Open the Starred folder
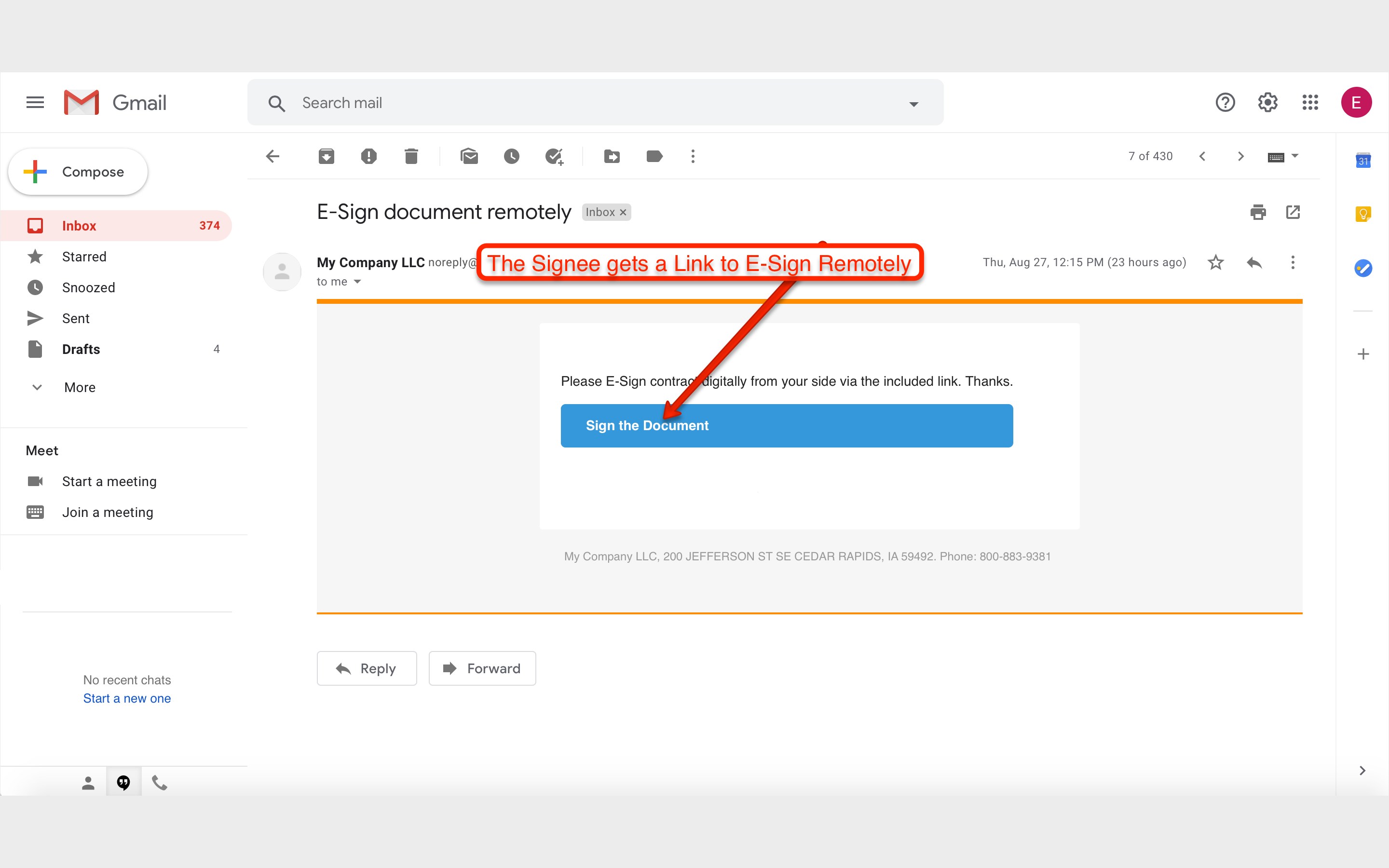This screenshot has width=1389, height=868. (x=84, y=257)
